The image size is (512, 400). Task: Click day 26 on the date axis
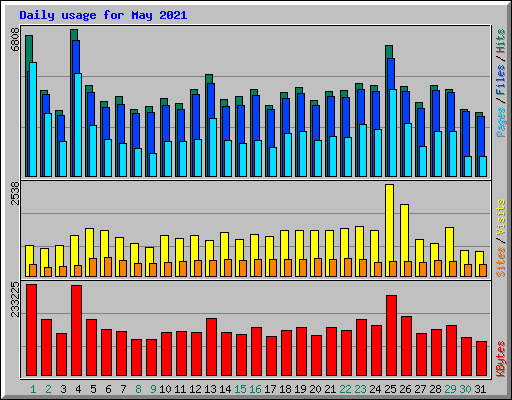[405, 389]
